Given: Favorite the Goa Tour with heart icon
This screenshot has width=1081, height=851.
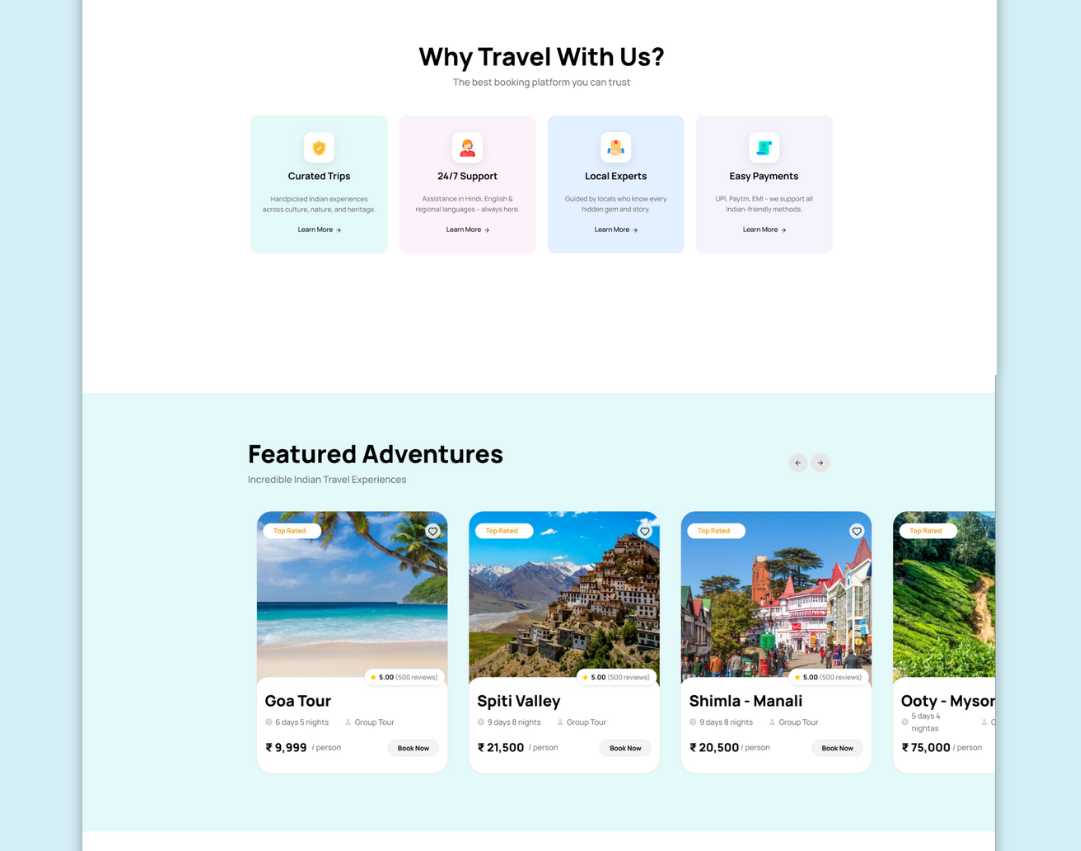Looking at the screenshot, I should click(432, 531).
